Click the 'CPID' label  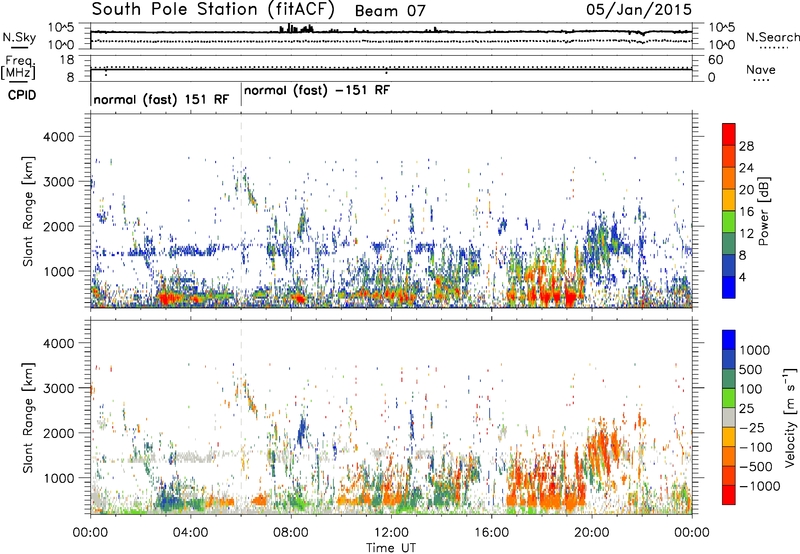pos(22,95)
